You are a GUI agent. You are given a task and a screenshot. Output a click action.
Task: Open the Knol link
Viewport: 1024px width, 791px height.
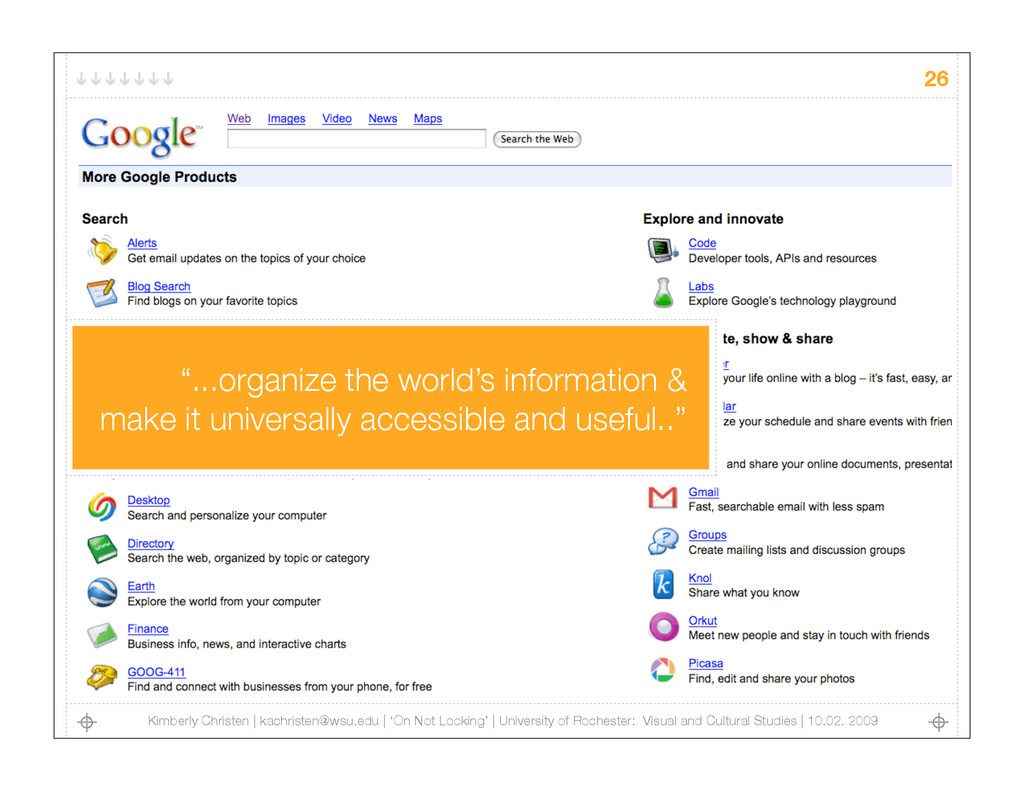coord(699,578)
